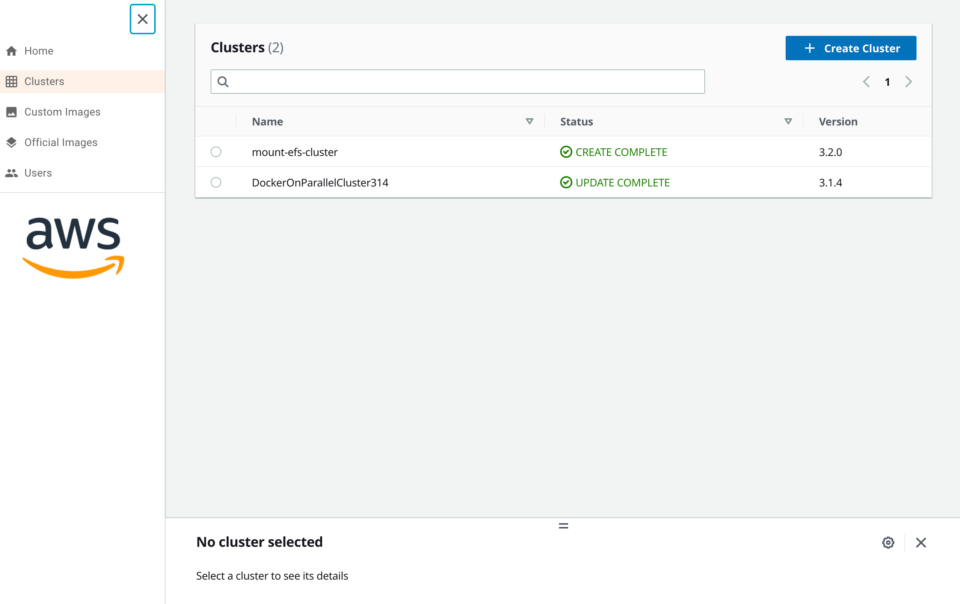Click the Create Cluster button
The image size is (960, 604).
pyautogui.click(x=850, y=47)
